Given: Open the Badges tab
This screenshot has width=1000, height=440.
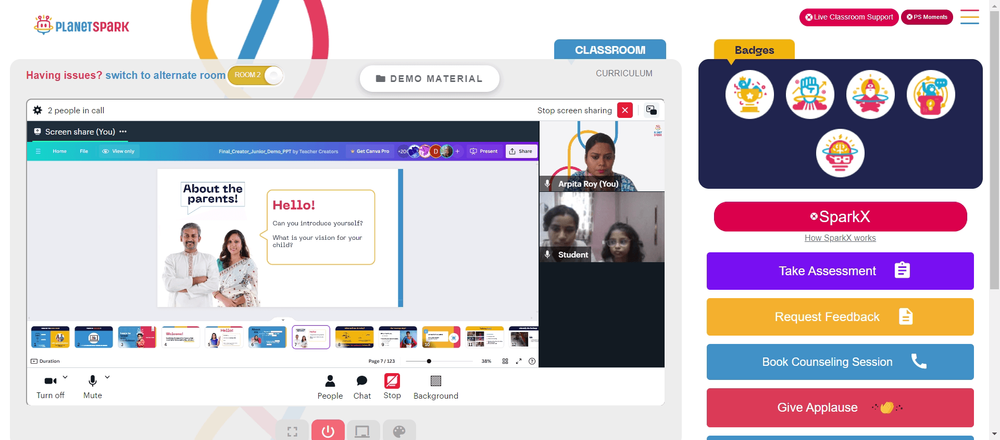Looking at the screenshot, I should click(x=754, y=50).
